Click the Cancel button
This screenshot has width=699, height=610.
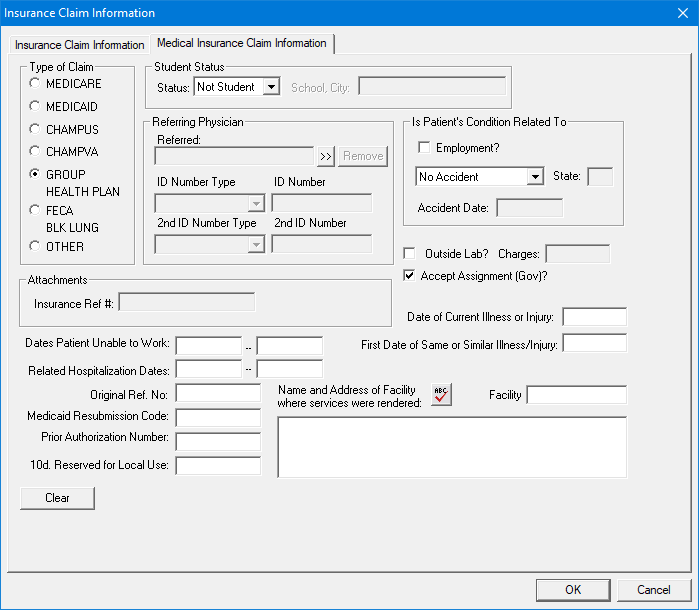pos(653,590)
